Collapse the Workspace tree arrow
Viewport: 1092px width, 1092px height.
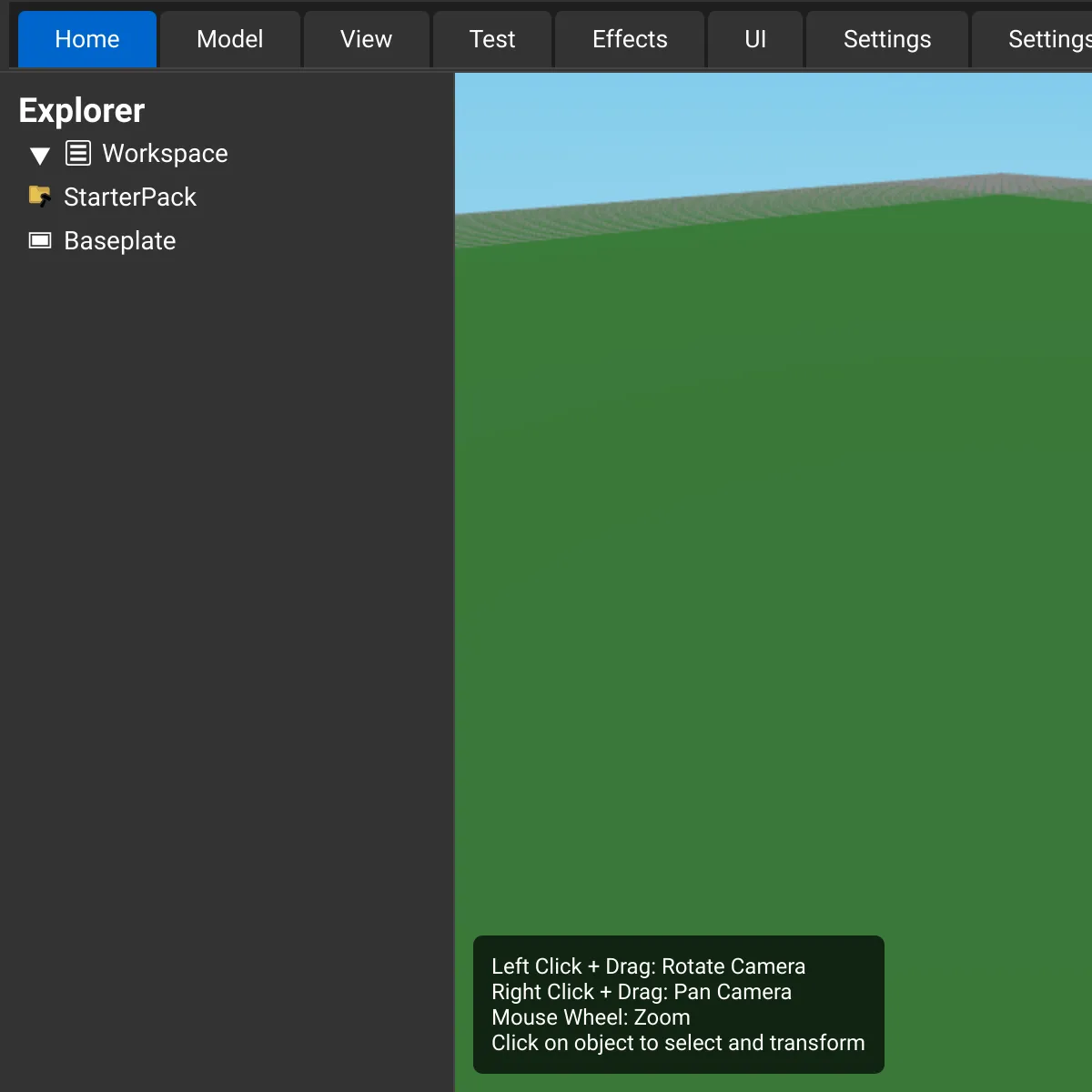pos(40,156)
